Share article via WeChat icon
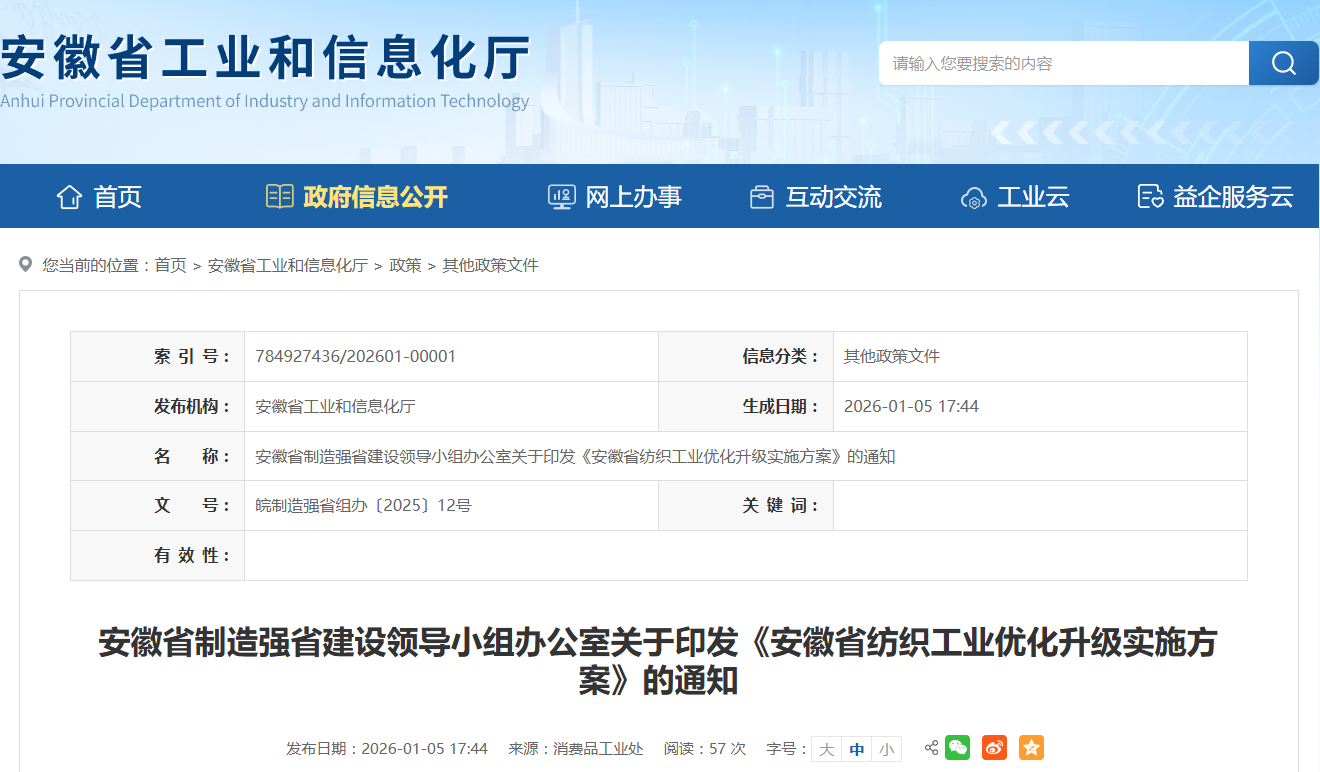Screen dimensions: 1320x772 [x=958, y=748]
